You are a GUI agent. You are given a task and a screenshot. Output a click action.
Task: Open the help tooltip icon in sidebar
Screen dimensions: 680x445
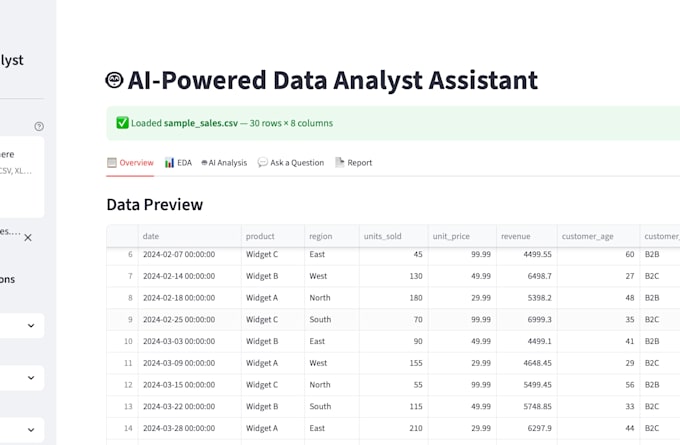(x=39, y=126)
